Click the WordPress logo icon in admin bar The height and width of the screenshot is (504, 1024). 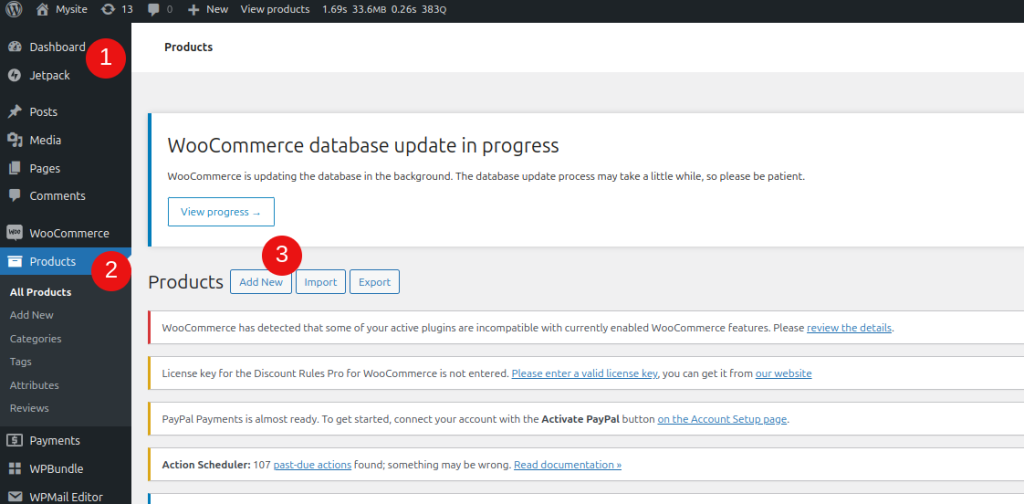14,10
